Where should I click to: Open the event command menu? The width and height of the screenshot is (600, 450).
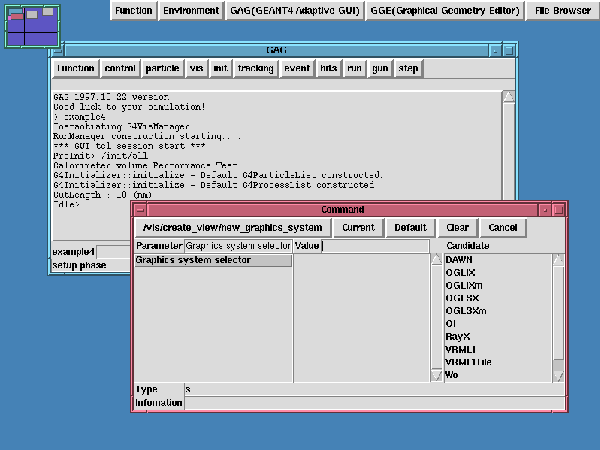297,68
